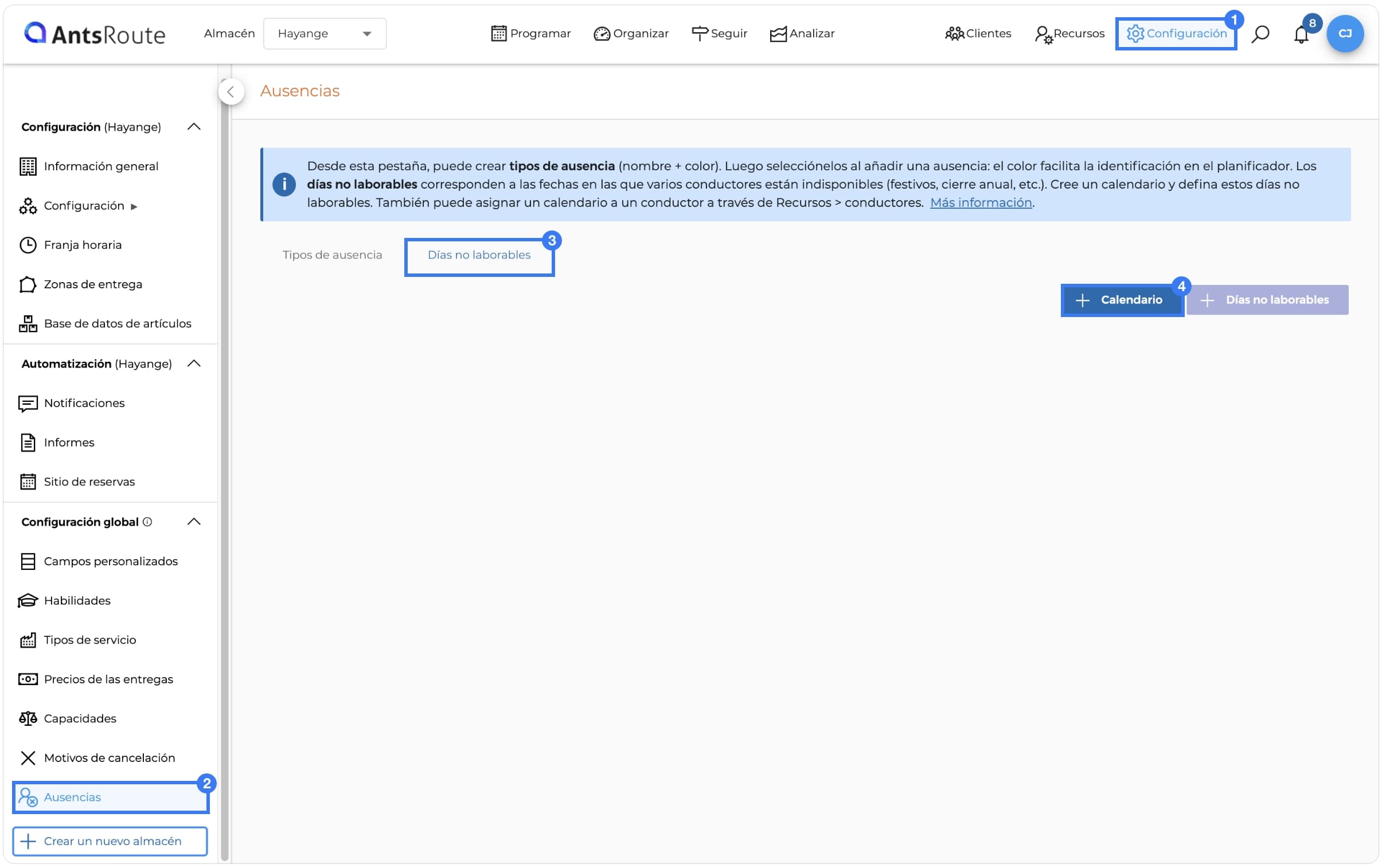Open the Recursos page

click(1069, 34)
